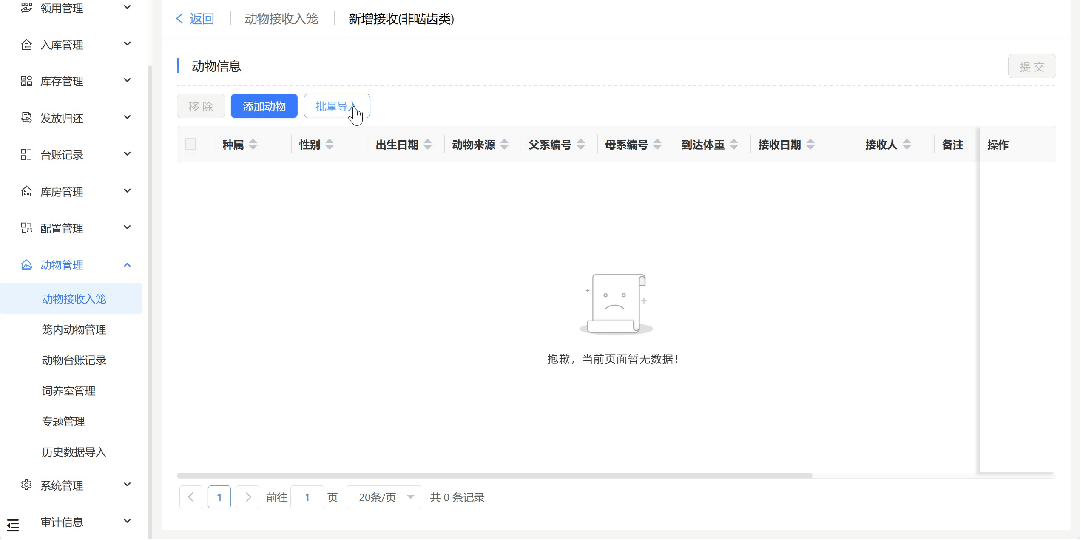The image size is (1081, 540).
Task: Click the 审计信息 menu label
Action: tap(62, 522)
